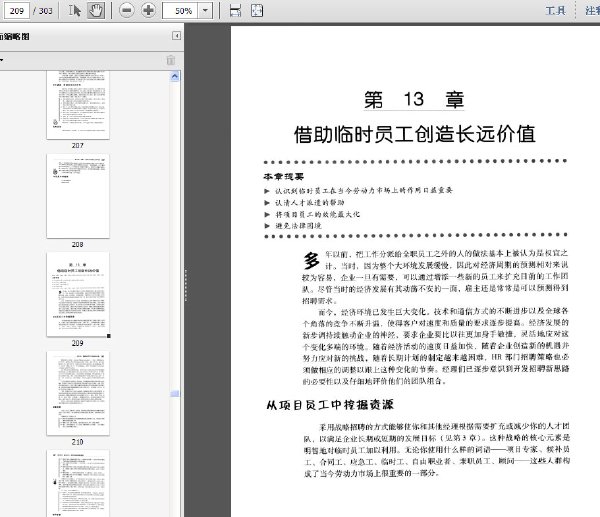Select the partially shown thumbnail below 210

pos(78,483)
